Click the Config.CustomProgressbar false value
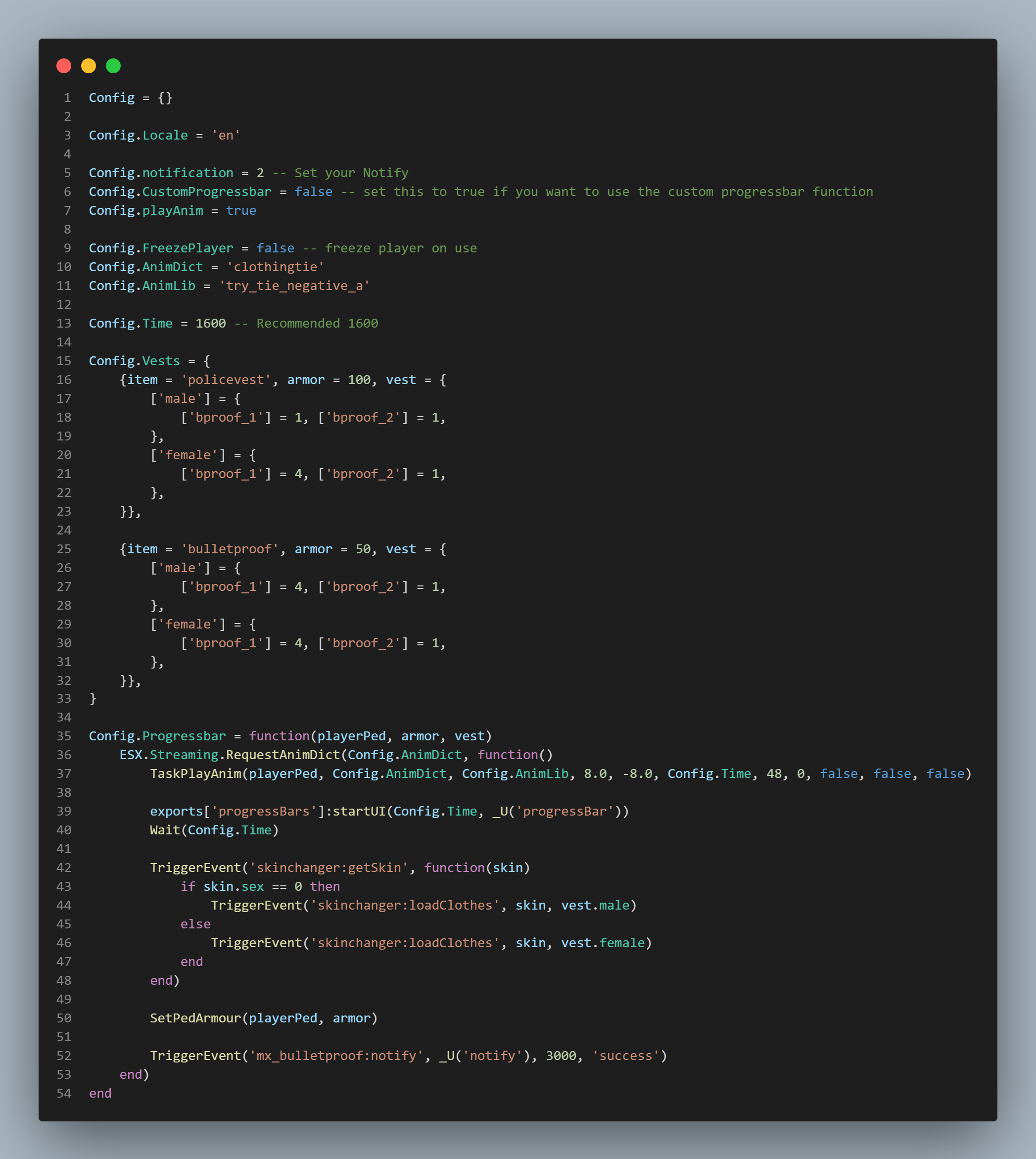Viewport: 1036px width, 1159px height. 314,191
